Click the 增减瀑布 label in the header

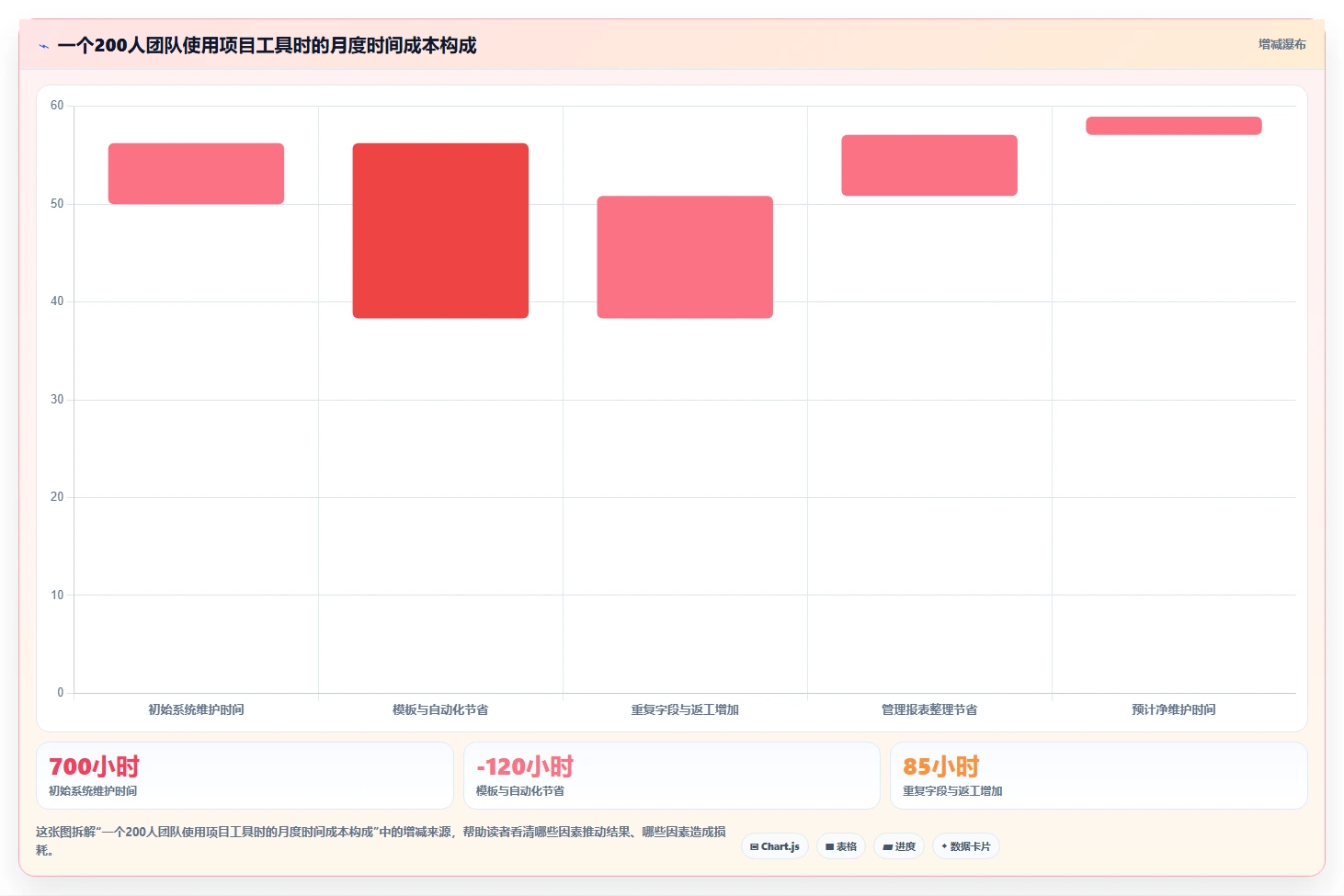pyautogui.click(x=1281, y=44)
